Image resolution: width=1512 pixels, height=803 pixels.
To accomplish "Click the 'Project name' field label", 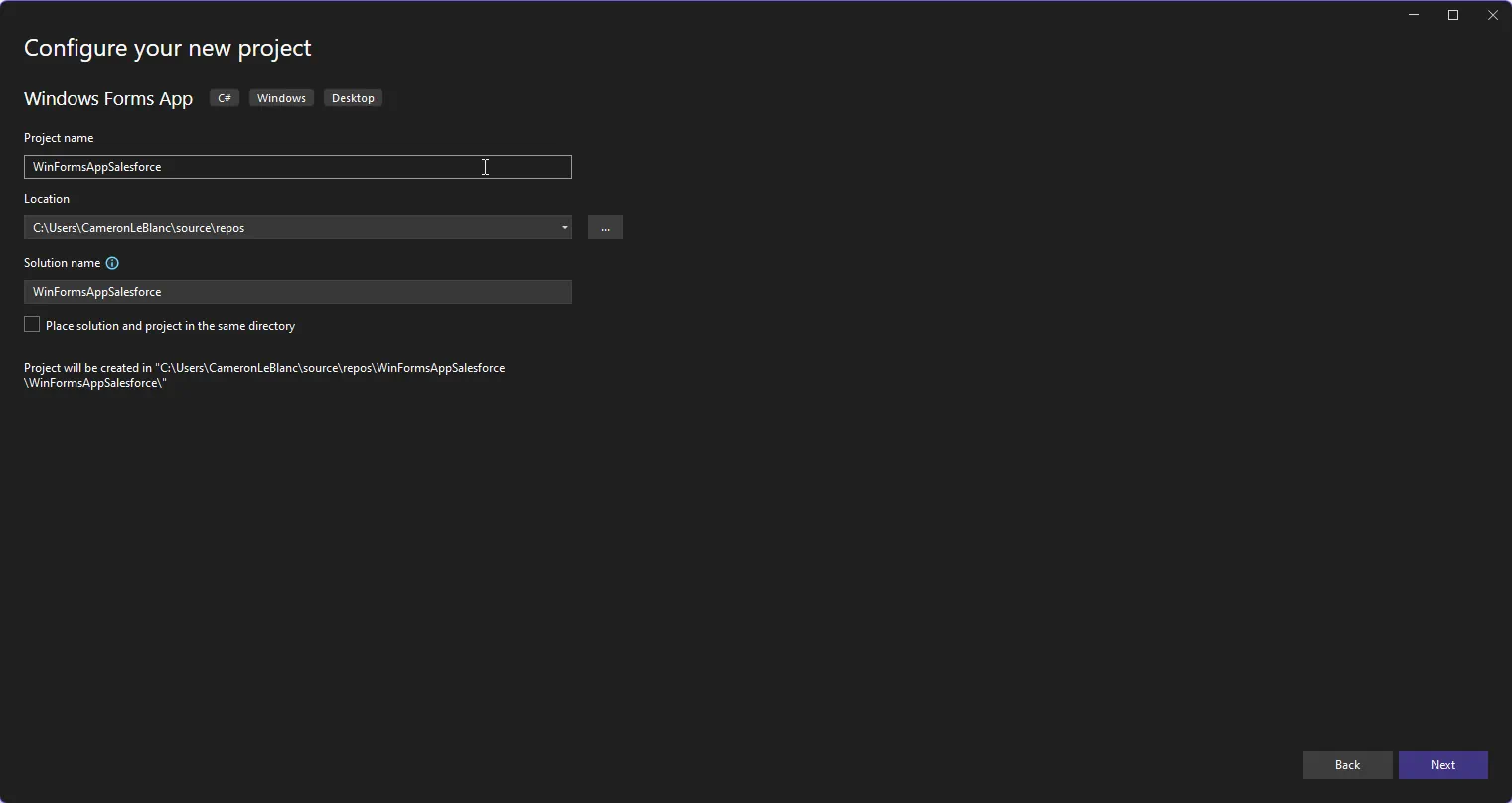I will [59, 138].
